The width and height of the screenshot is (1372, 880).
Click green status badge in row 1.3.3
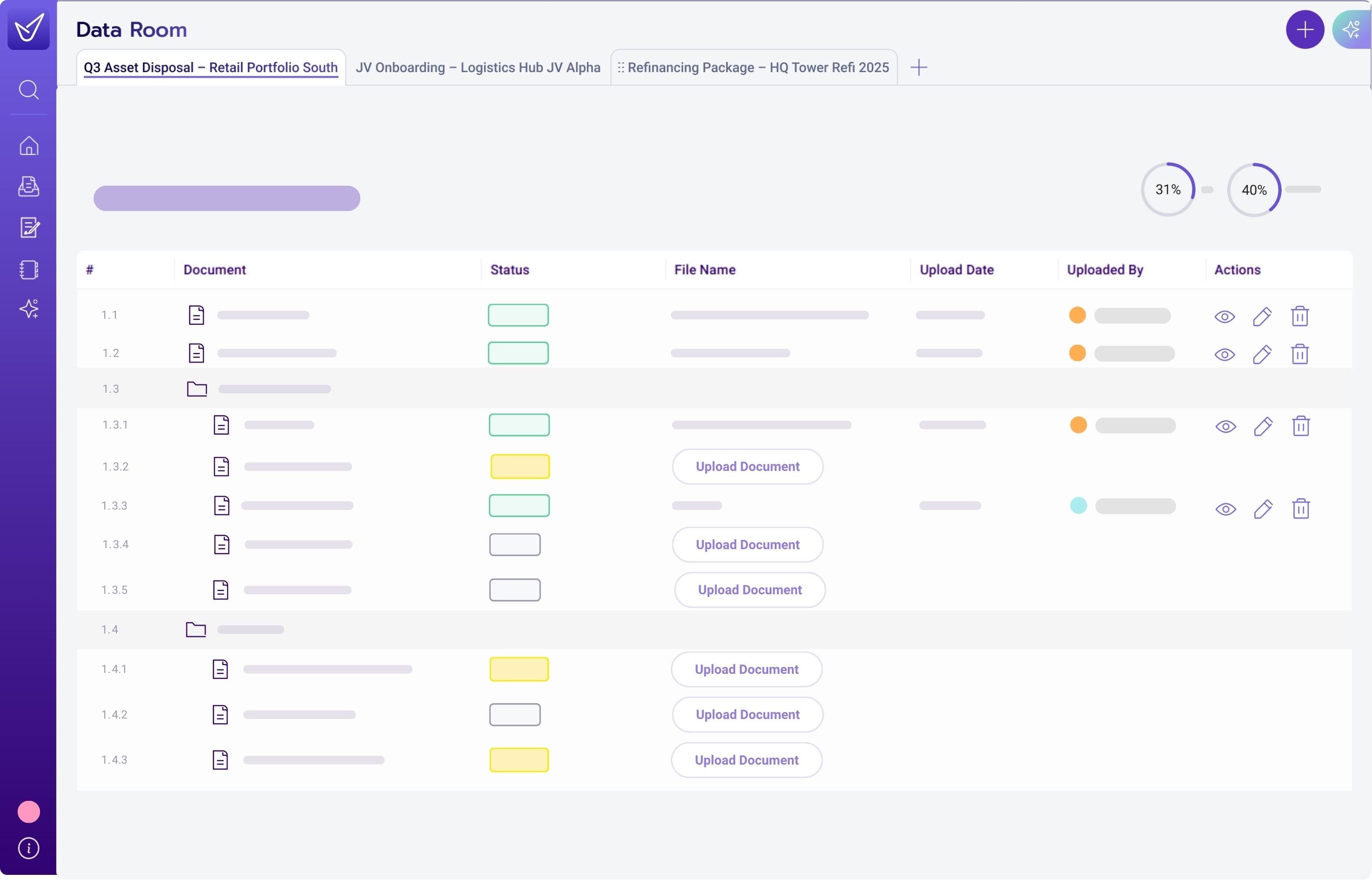click(519, 506)
